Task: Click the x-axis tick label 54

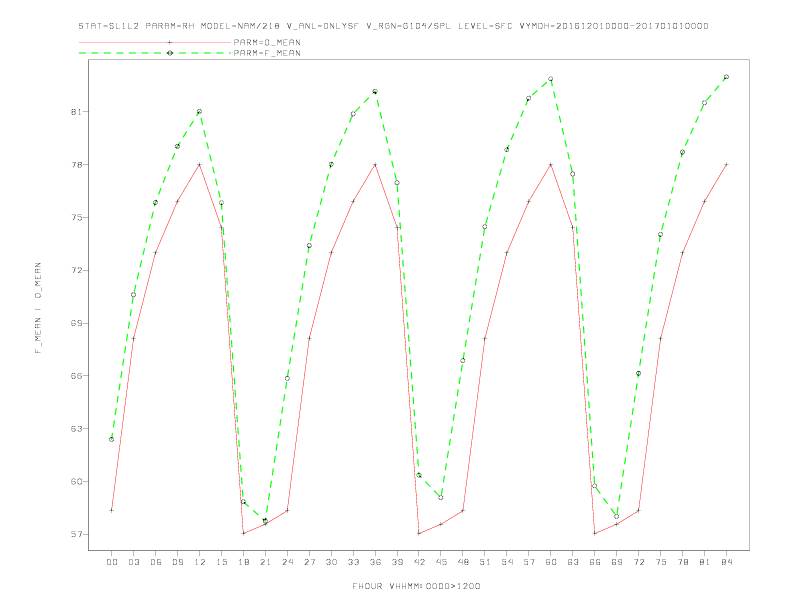Action: click(x=507, y=562)
